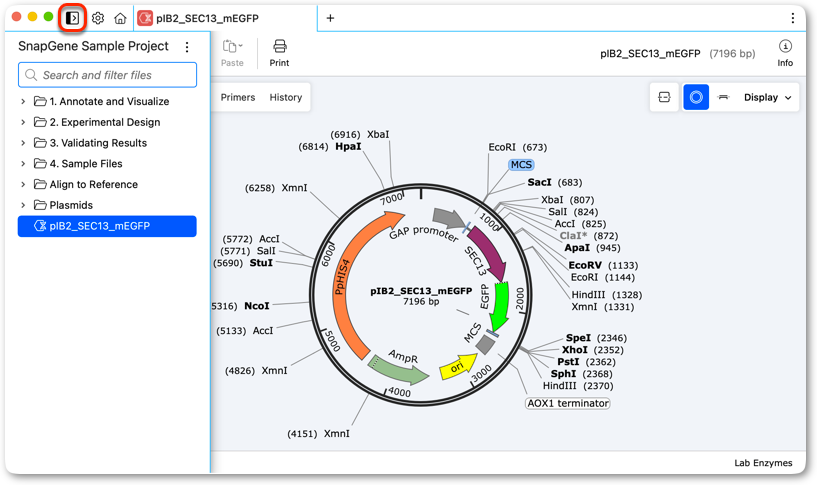Click the green EGFP feature arrow
This screenshot has height=485, width=817.
tap(501, 308)
